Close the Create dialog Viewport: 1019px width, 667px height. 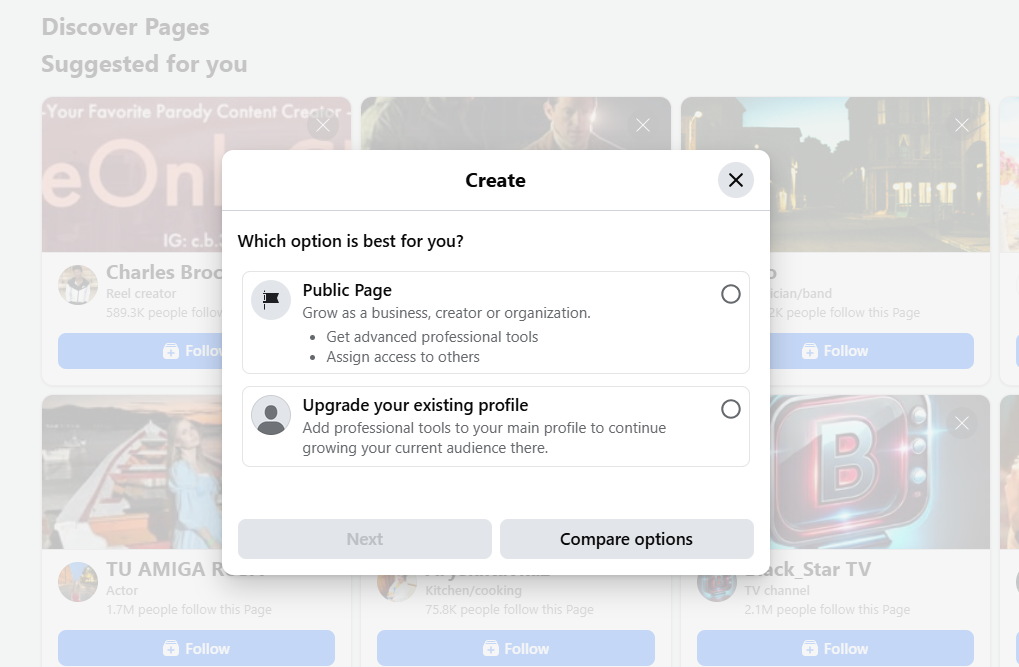[x=735, y=180]
